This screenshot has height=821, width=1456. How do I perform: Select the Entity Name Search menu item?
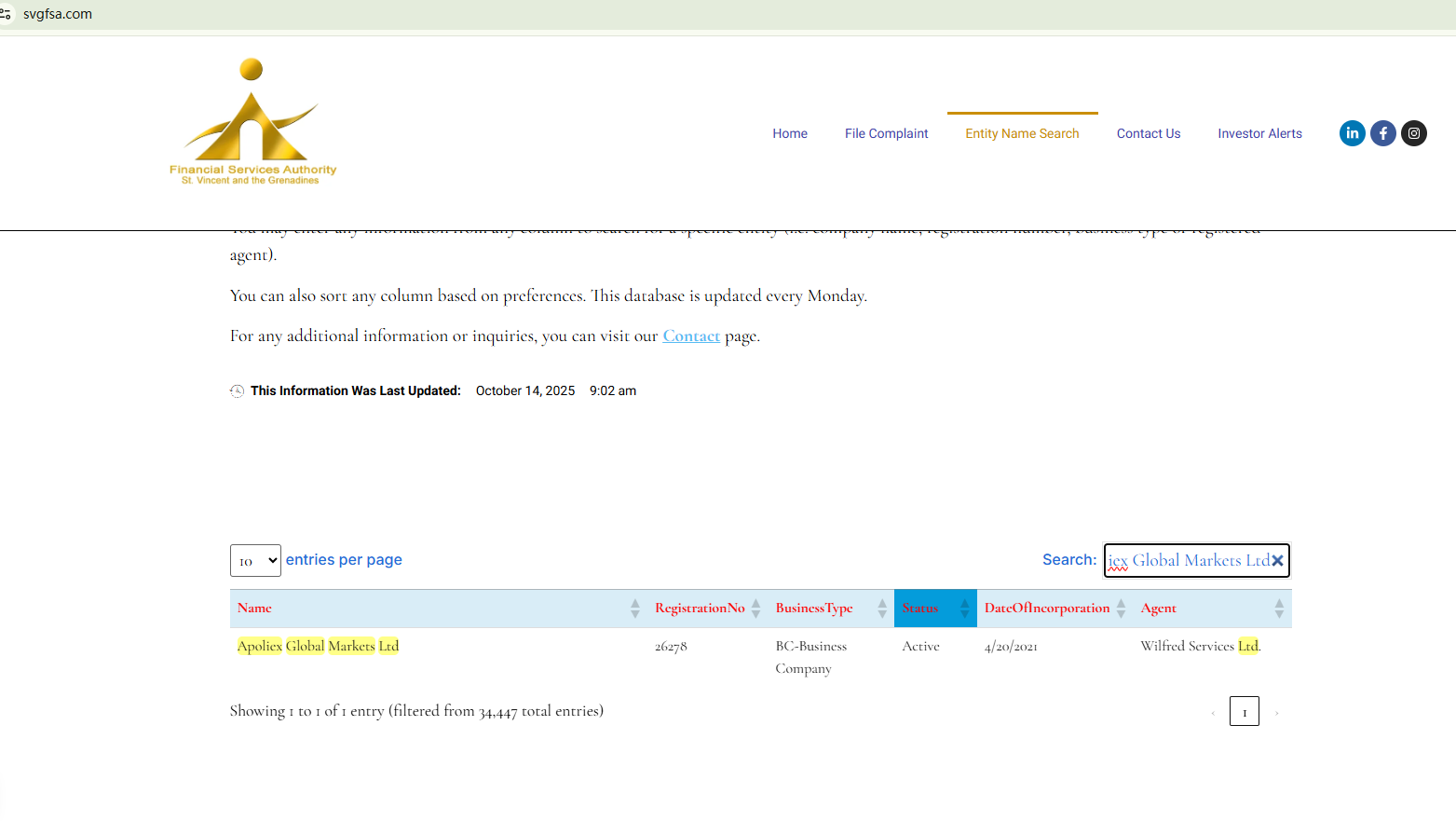[x=1022, y=133]
